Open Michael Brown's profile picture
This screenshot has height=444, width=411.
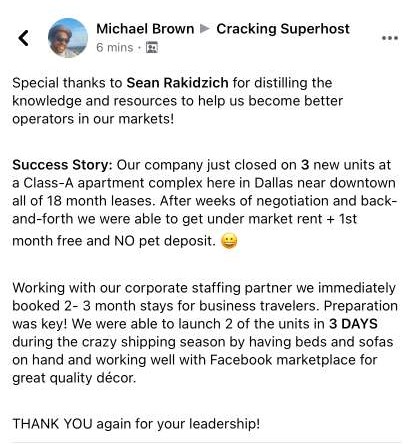click(68, 38)
